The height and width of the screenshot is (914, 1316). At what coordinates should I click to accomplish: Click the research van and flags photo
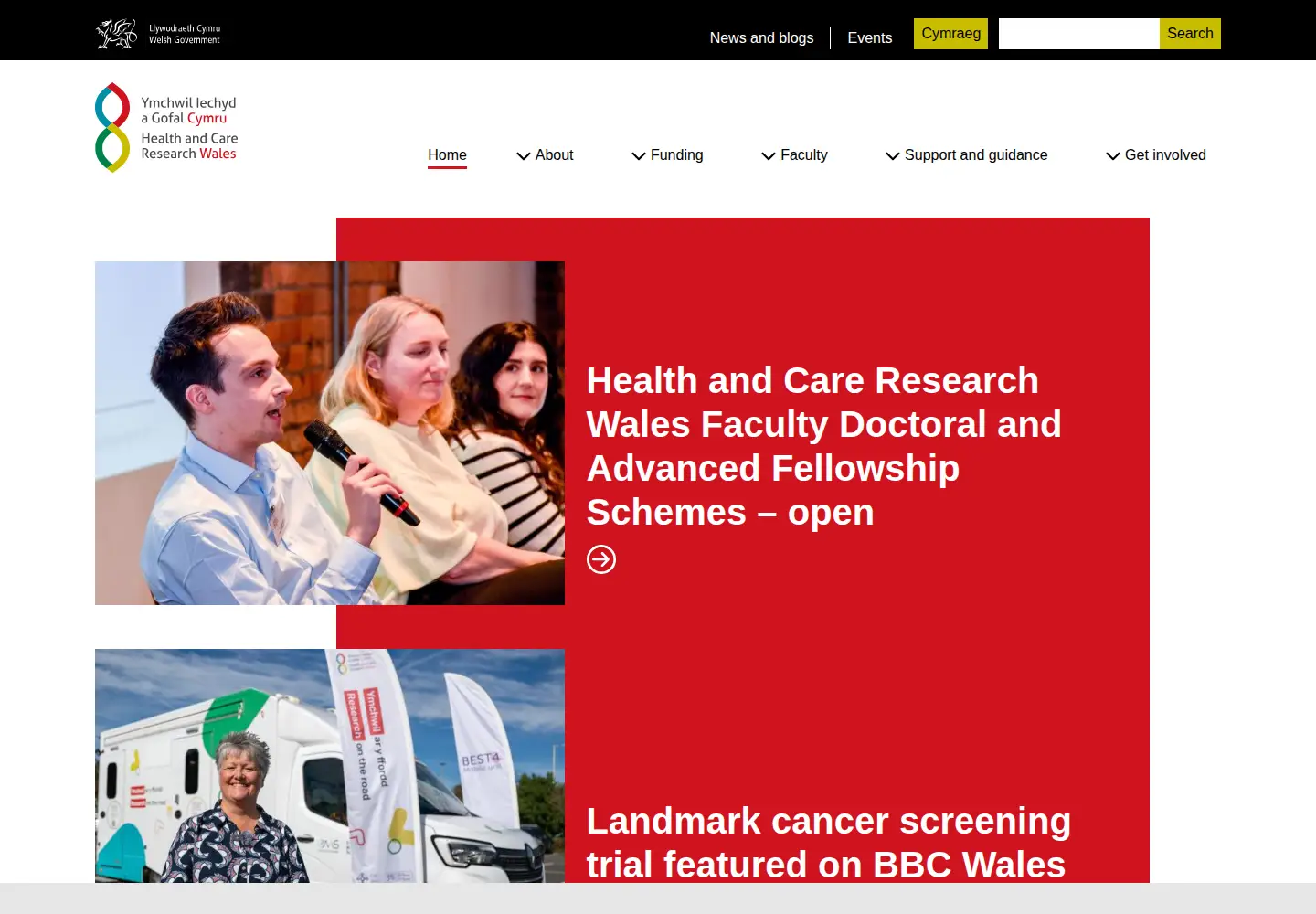pyautogui.click(x=330, y=766)
